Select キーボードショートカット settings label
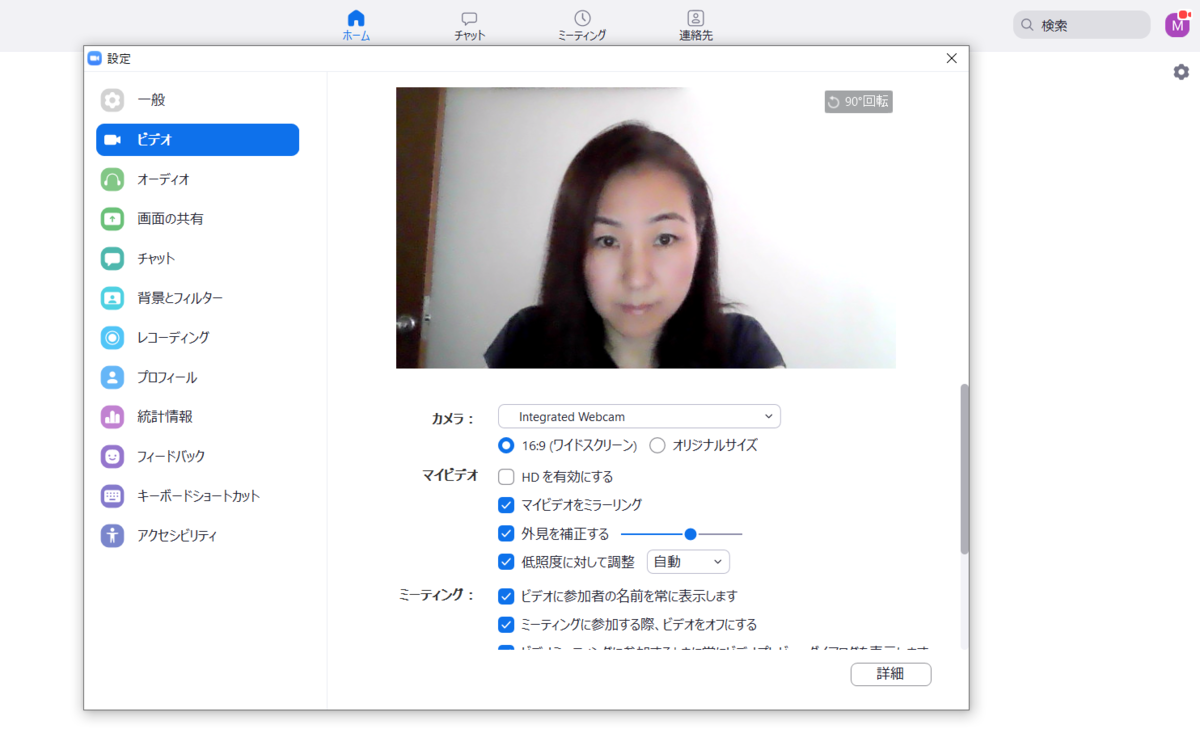 pyautogui.click(x=198, y=496)
